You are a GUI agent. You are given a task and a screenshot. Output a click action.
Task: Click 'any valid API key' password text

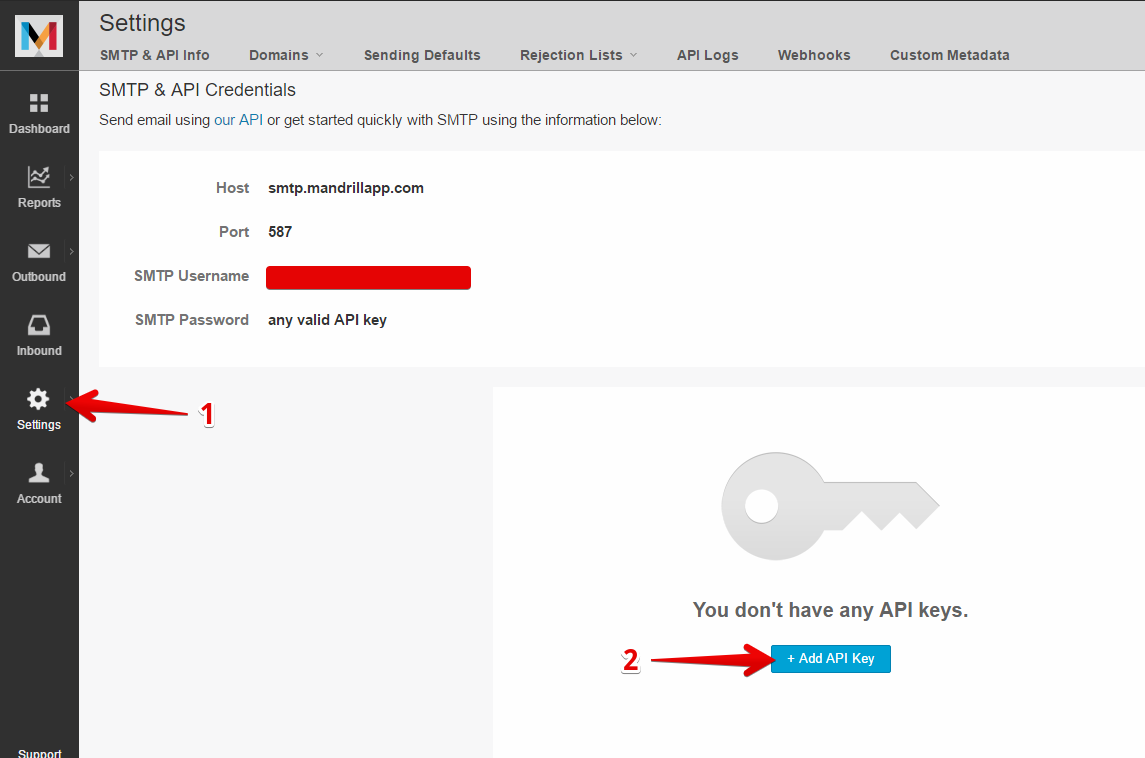(x=327, y=320)
